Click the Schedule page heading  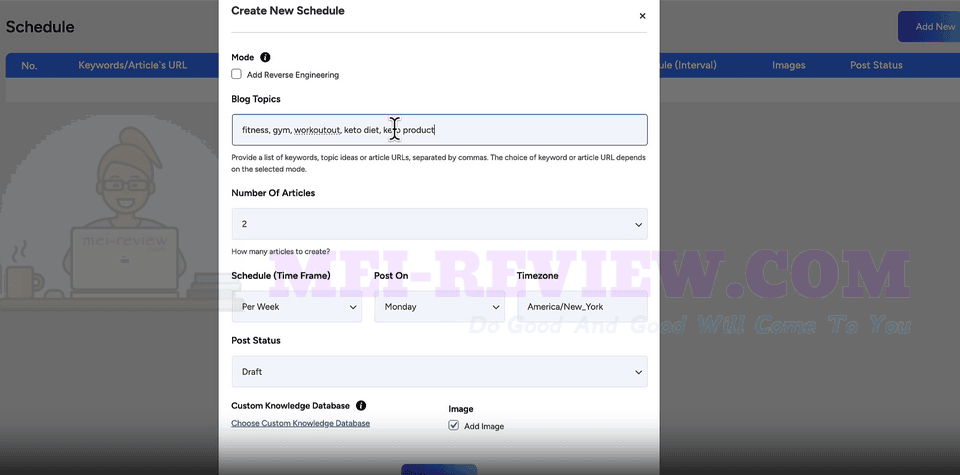coord(40,27)
